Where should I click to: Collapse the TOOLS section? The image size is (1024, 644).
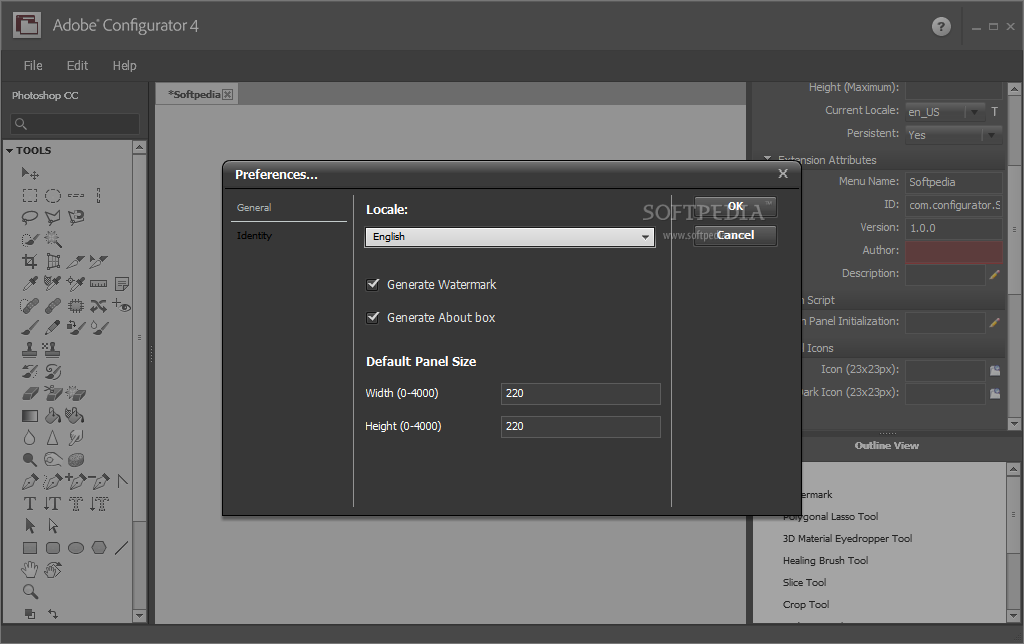[10, 151]
